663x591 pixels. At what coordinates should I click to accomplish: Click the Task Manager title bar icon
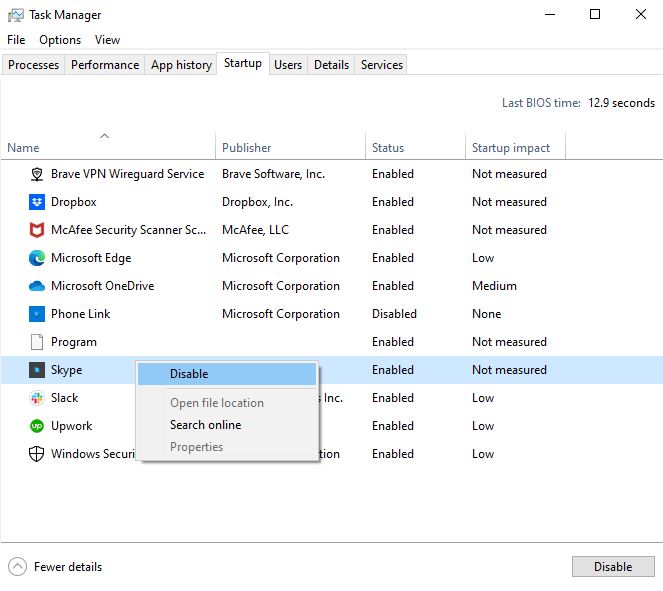[x=16, y=15]
